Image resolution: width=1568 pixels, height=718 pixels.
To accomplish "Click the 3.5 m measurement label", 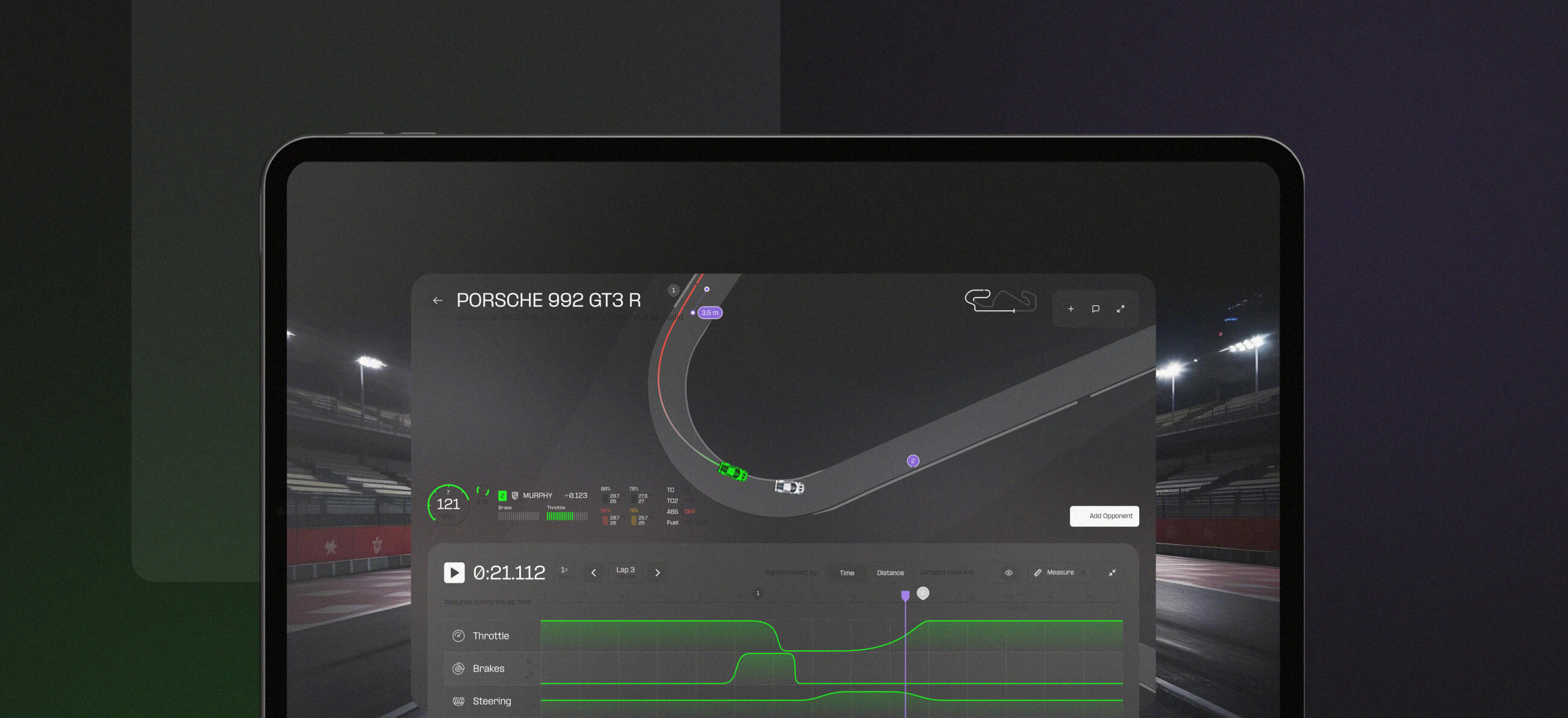I will [710, 313].
